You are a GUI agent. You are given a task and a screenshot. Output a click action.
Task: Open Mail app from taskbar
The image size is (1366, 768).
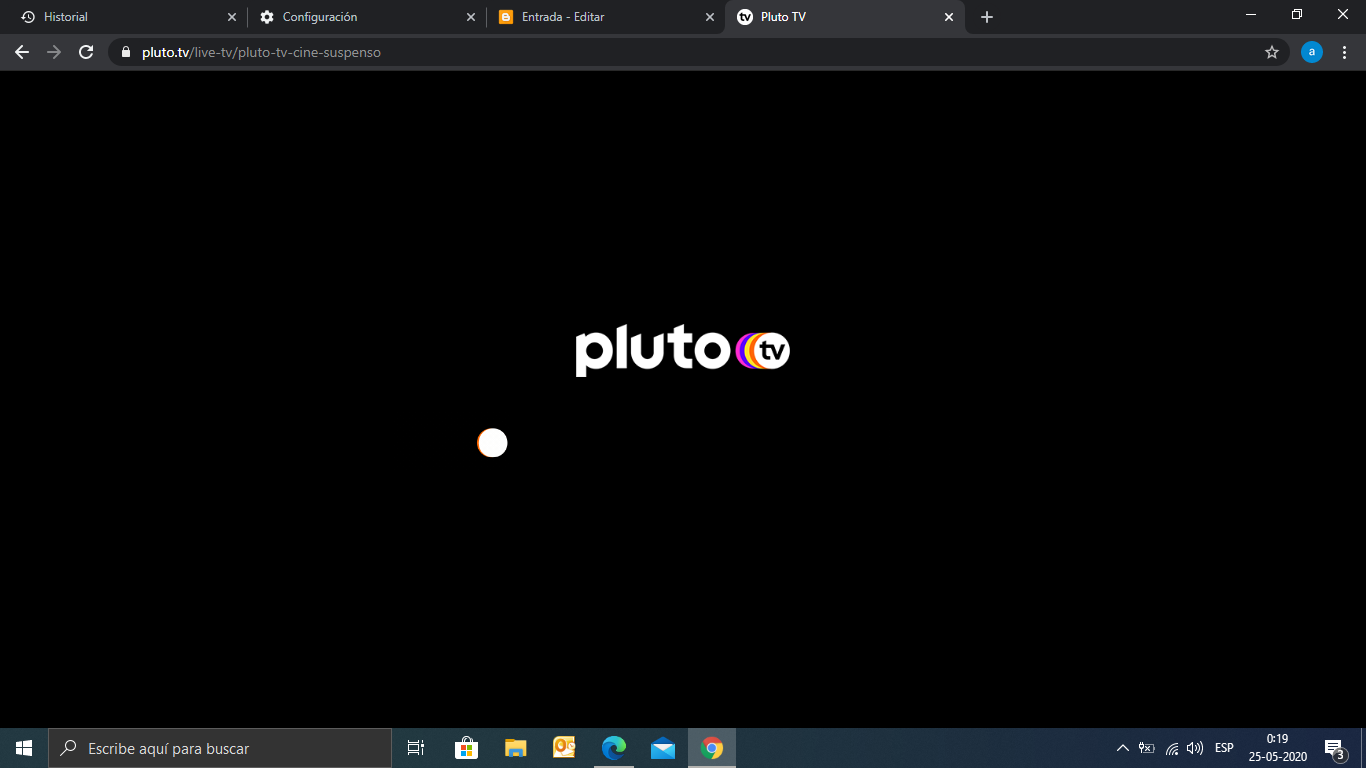662,748
